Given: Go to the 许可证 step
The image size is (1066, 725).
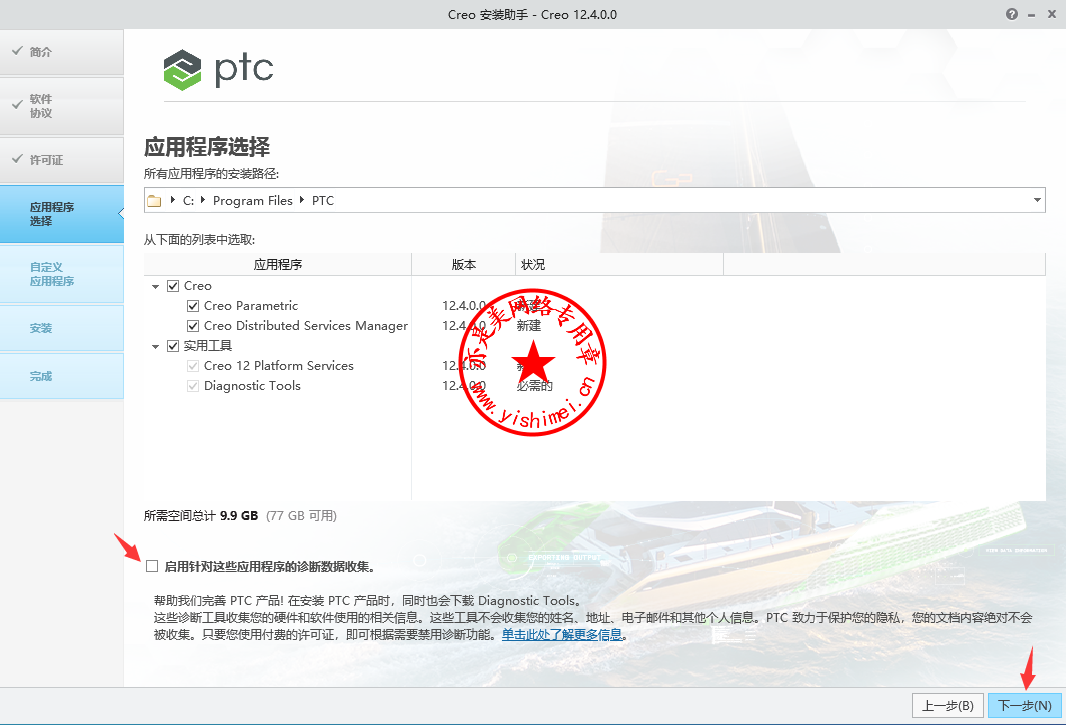Looking at the screenshot, I should coord(62,160).
